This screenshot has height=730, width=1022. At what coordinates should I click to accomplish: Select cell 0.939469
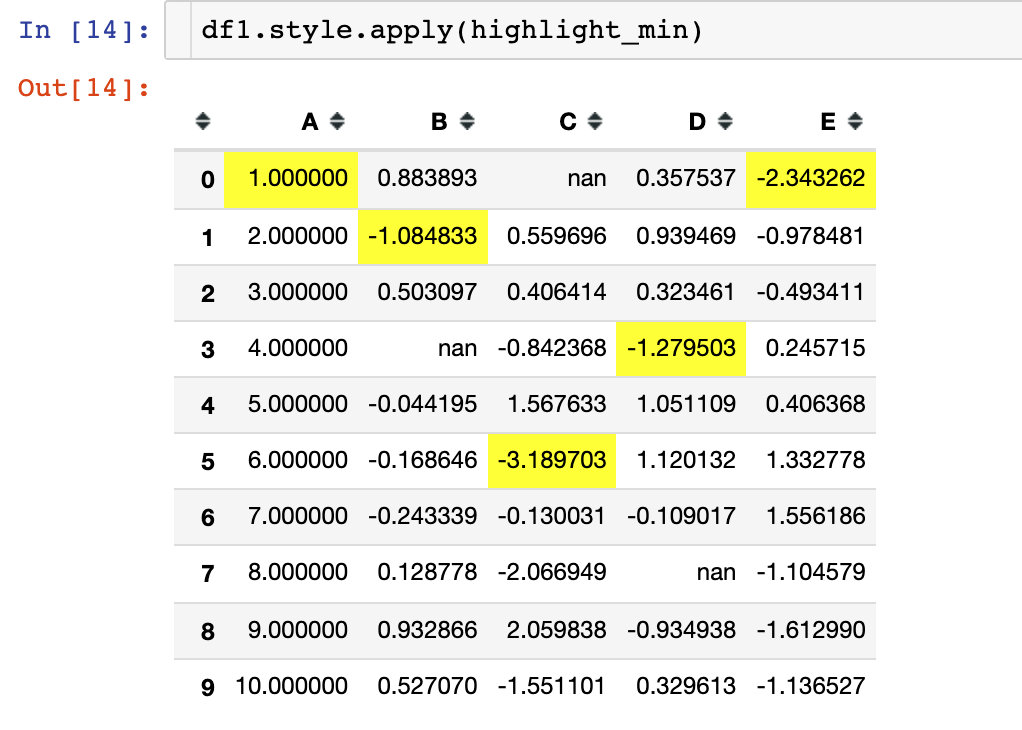(x=680, y=237)
